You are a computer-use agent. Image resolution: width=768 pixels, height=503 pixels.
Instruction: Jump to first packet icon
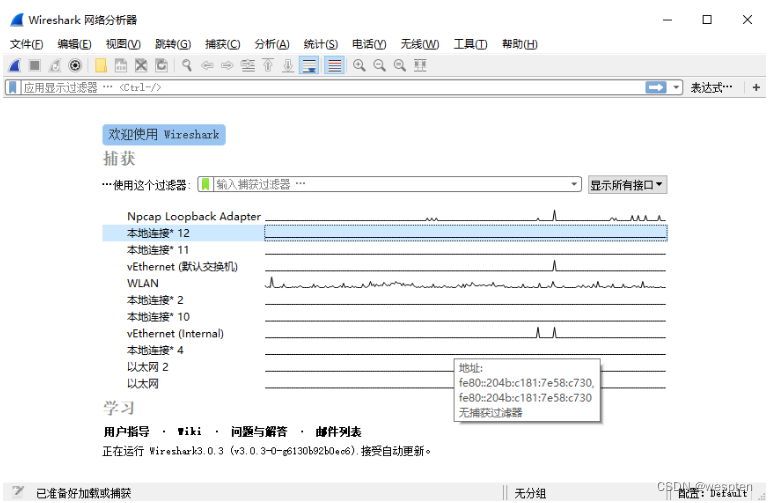[268, 65]
